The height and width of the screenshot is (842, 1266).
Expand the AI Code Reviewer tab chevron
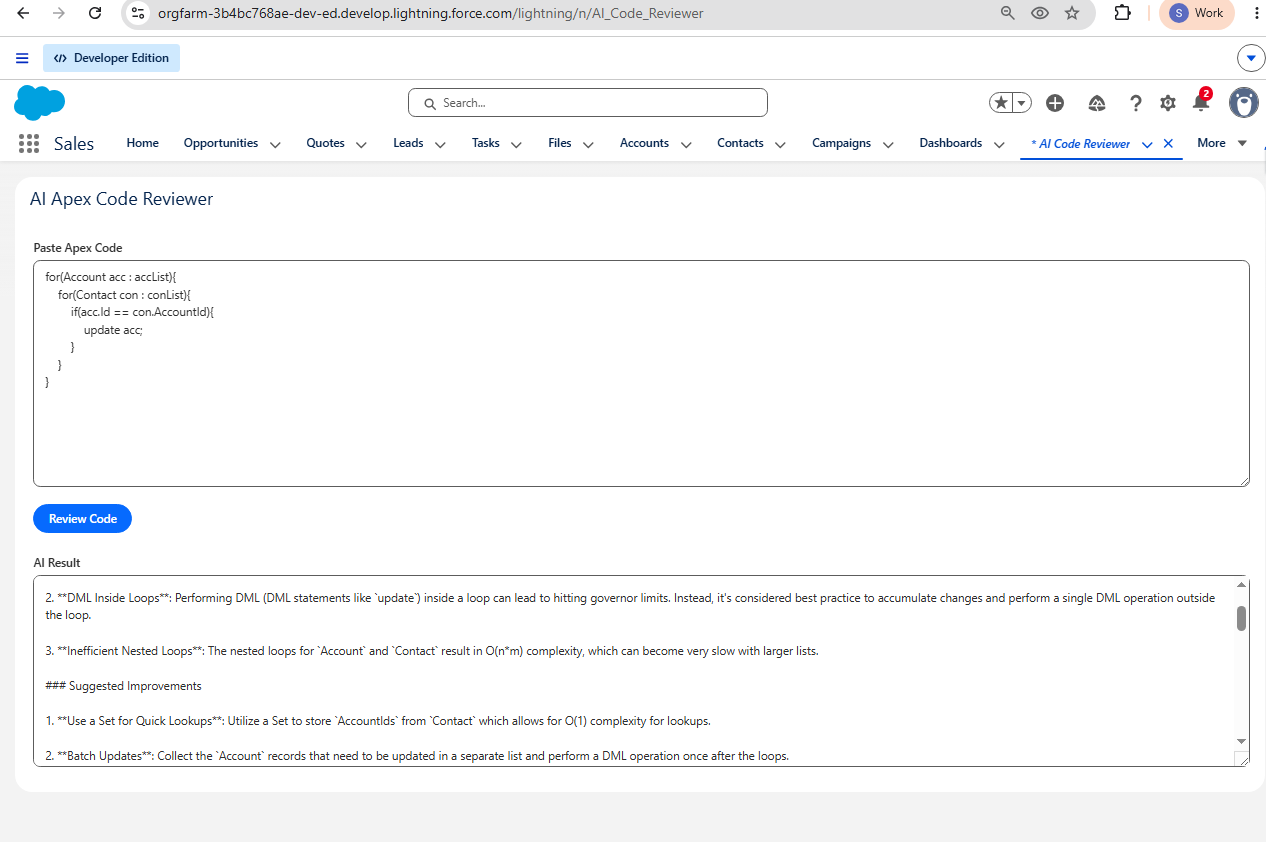(x=1147, y=144)
